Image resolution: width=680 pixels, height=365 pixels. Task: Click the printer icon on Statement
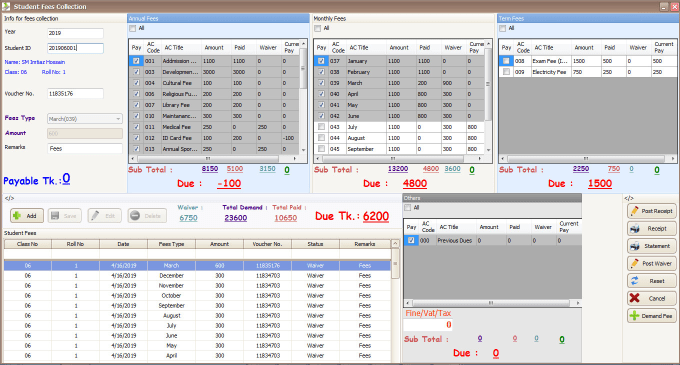click(x=634, y=246)
